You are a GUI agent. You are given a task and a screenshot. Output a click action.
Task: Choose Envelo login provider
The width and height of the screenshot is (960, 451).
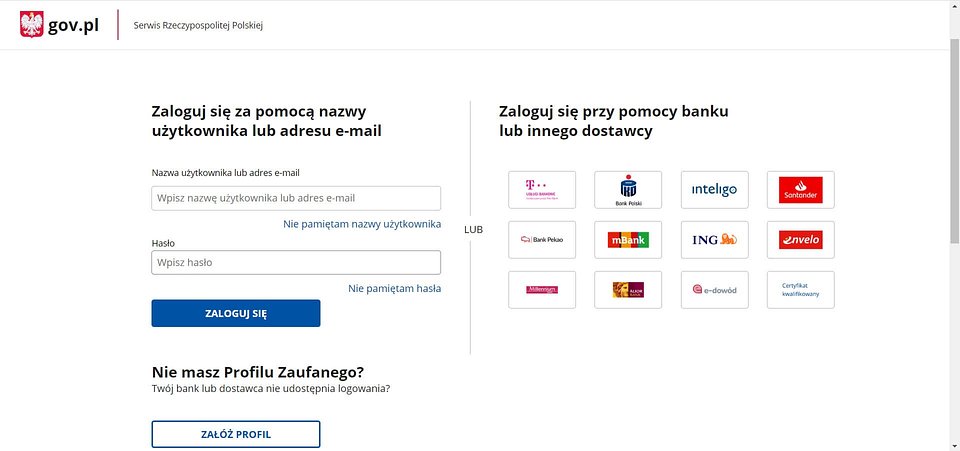coord(801,240)
